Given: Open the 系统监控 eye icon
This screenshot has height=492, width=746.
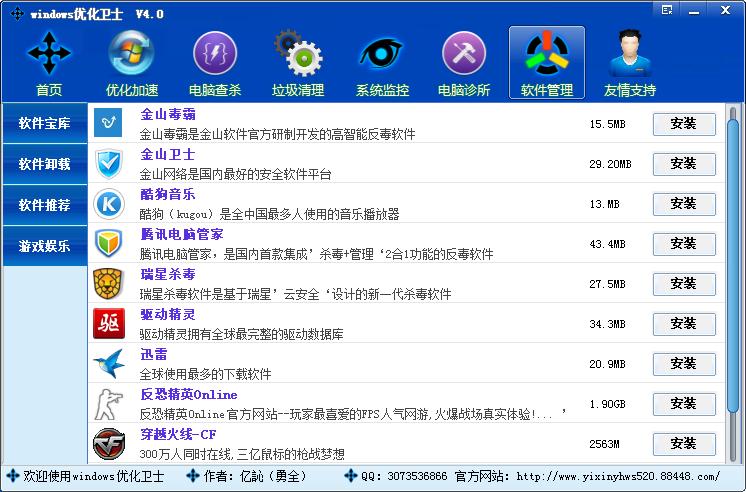Looking at the screenshot, I should tap(381, 53).
